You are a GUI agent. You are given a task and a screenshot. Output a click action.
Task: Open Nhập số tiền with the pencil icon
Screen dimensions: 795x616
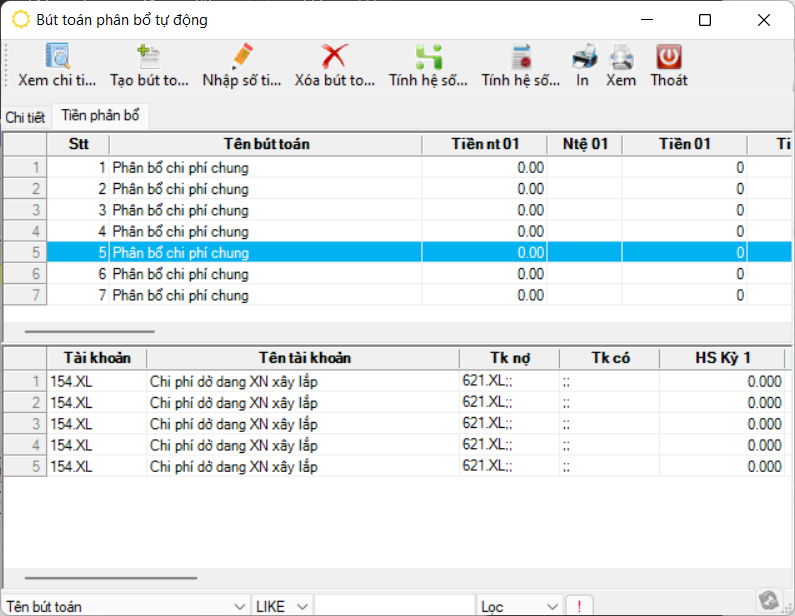(241, 56)
